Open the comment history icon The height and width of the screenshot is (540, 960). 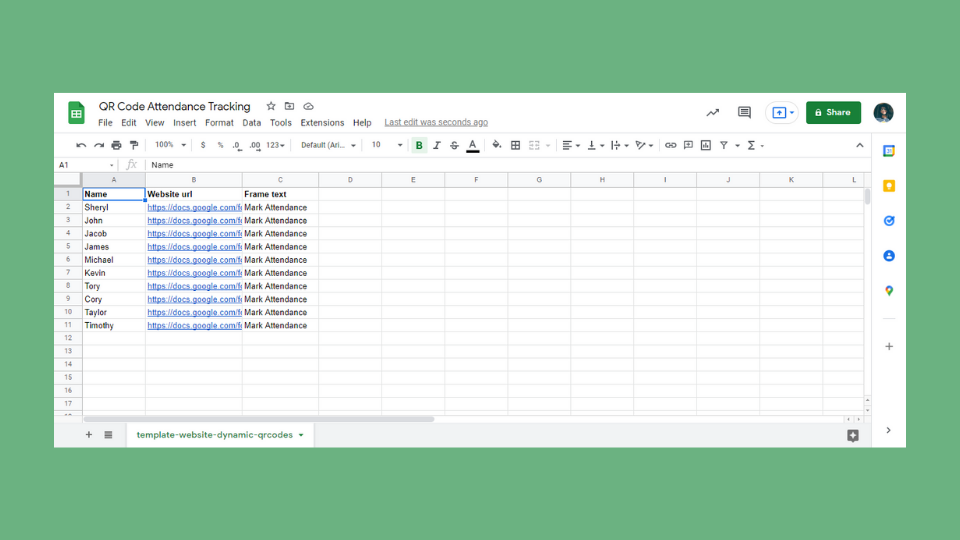click(x=744, y=113)
